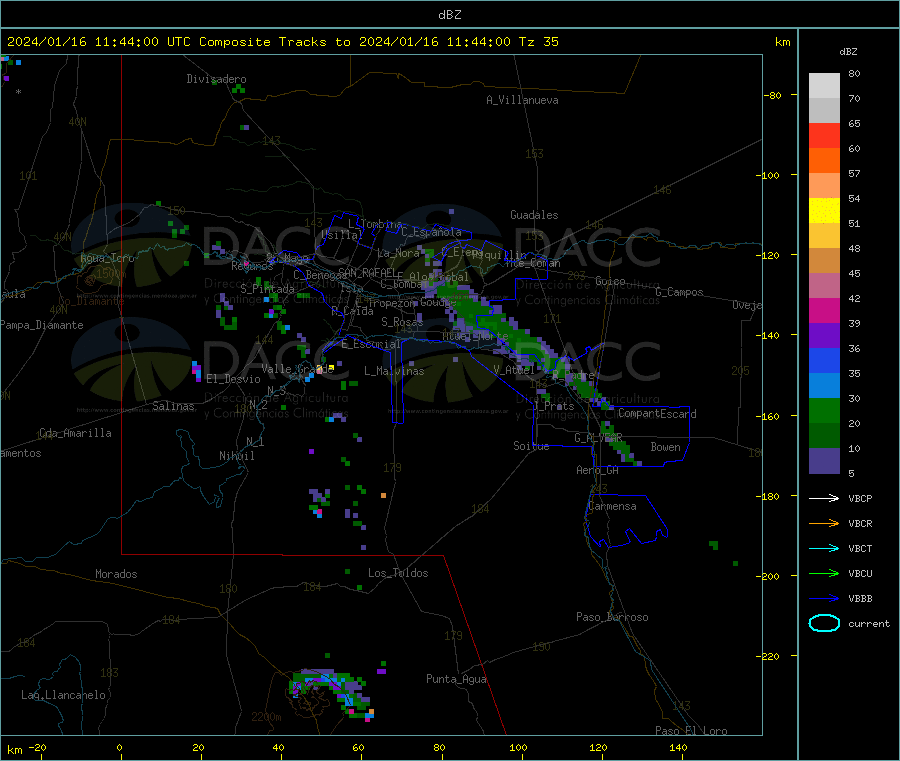The width and height of the screenshot is (900, 761).
Task: Click the 'dBZ' title at top
Action: 449,15
